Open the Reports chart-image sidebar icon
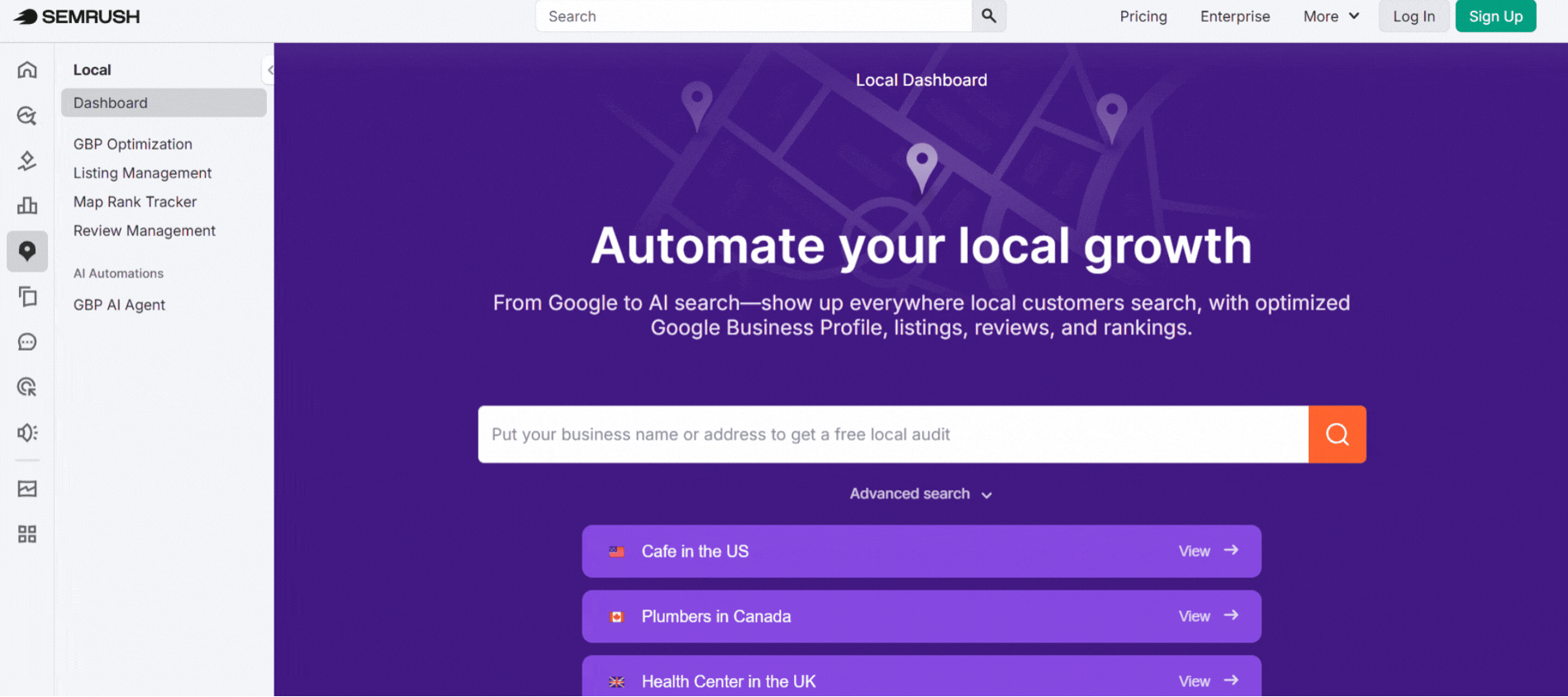The width and height of the screenshot is (1568, 697). (x=27, y=489)
